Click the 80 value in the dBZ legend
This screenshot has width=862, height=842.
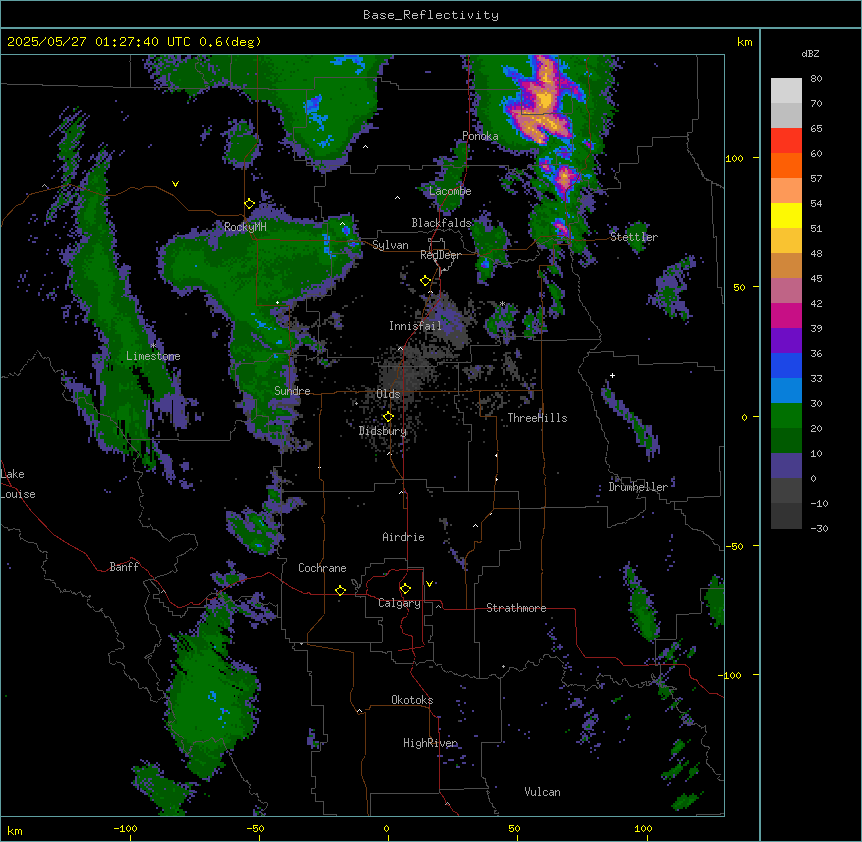(816, 79)
